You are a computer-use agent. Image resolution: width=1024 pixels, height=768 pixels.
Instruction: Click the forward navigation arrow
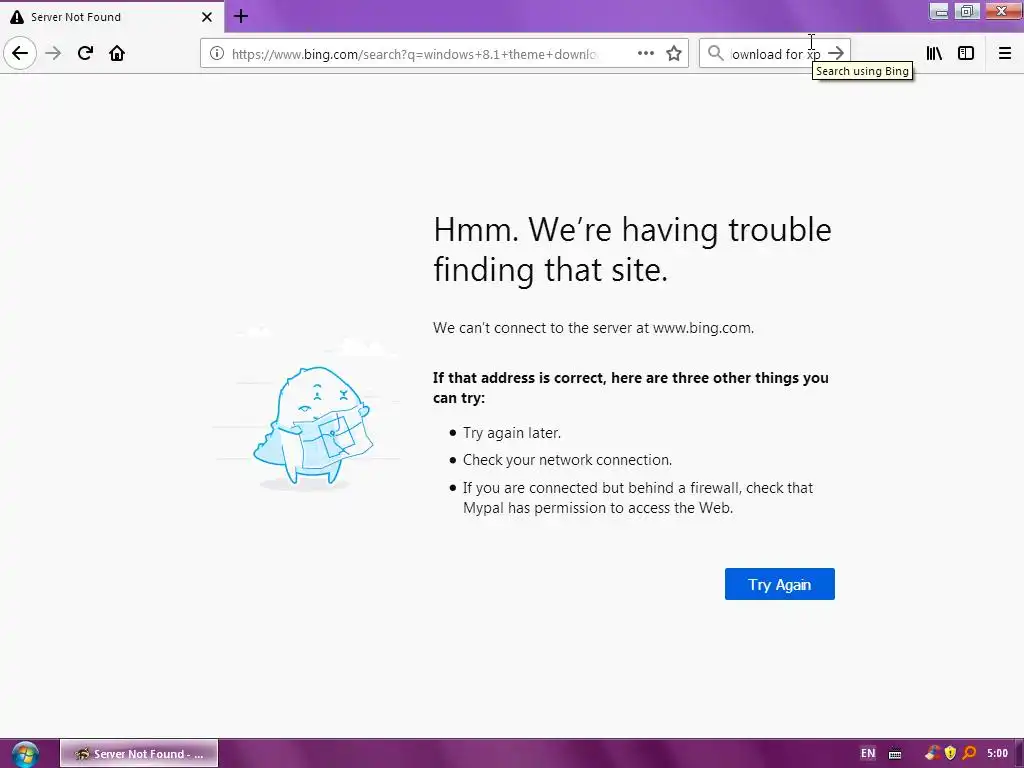[x=54, y=53]
